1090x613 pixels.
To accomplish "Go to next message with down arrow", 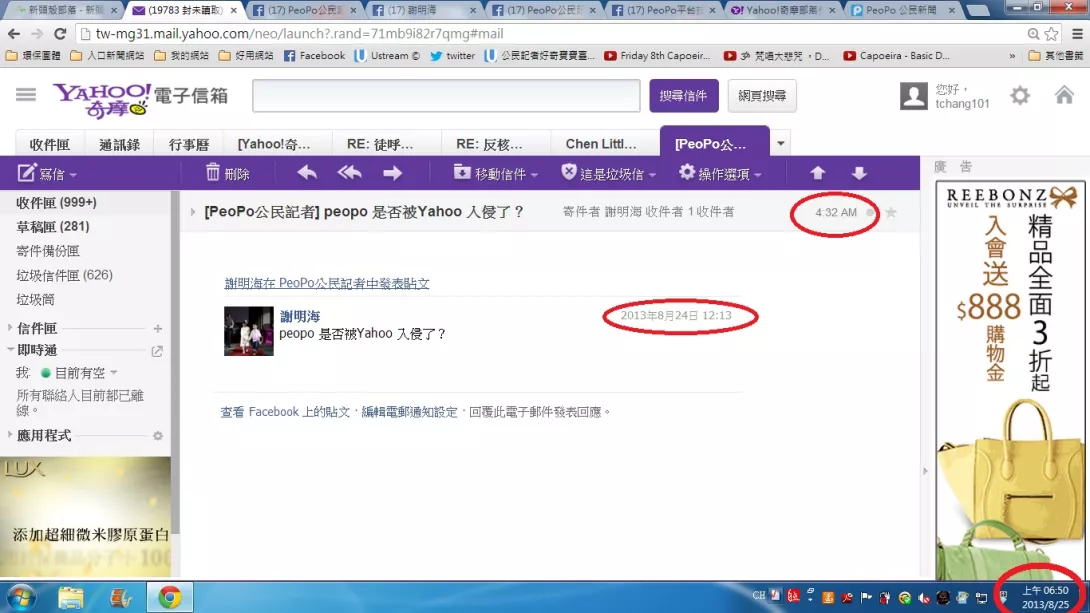I will pos(859,173).
